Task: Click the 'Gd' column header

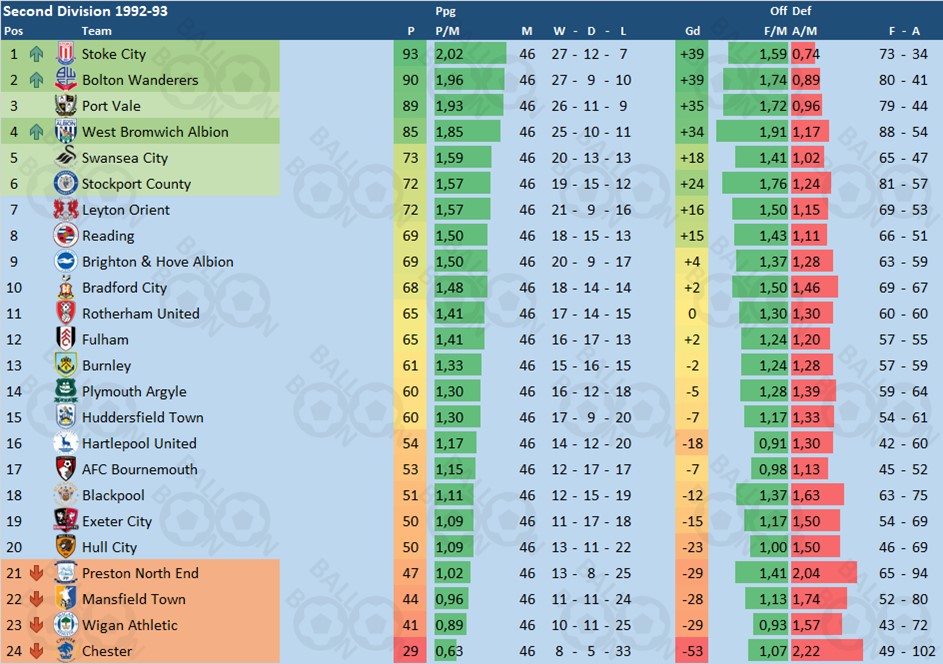Action: click(x=692, y=31)
